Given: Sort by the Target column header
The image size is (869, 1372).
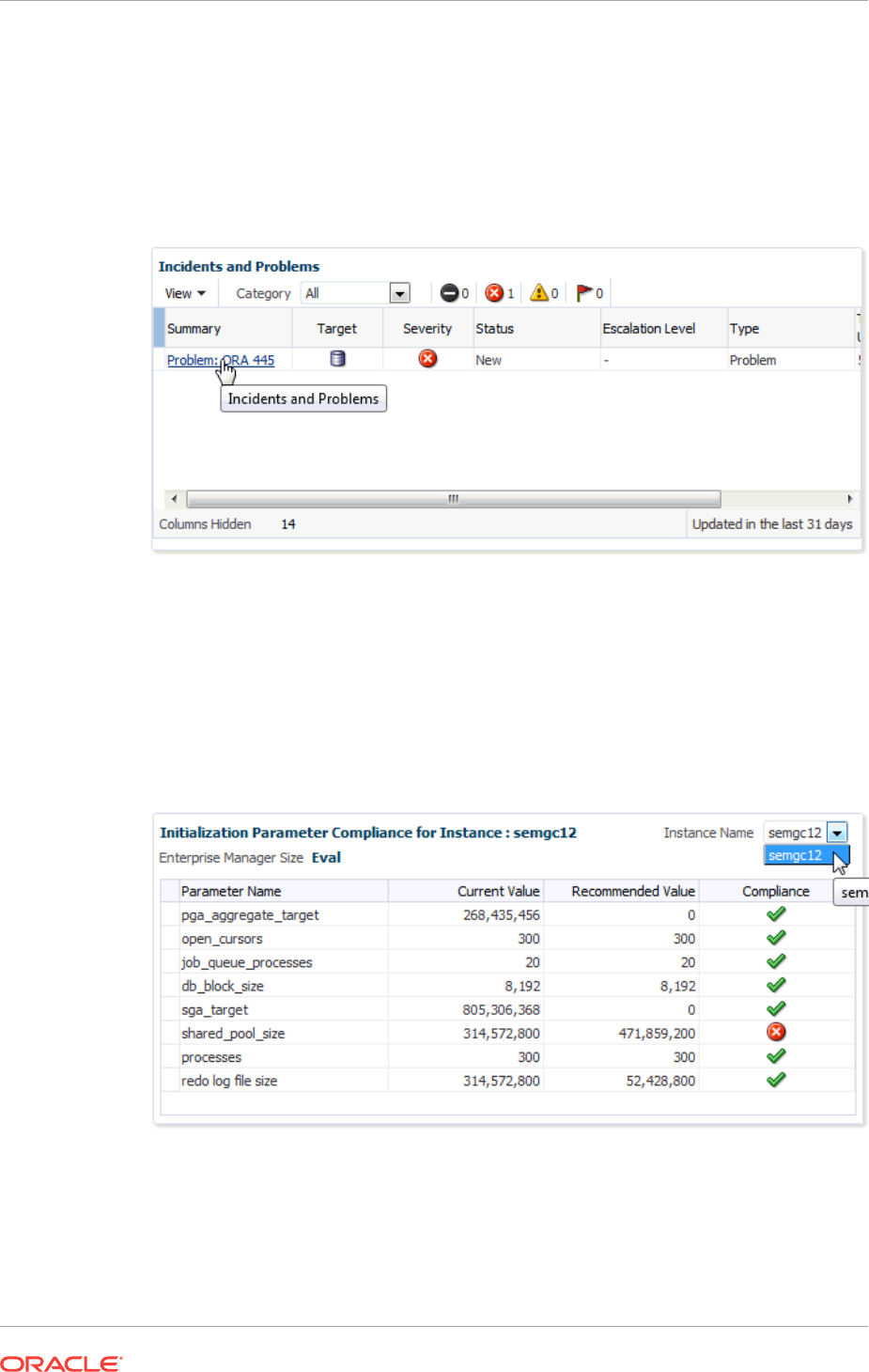Looking at the screenshot, I should coord(337,328).
